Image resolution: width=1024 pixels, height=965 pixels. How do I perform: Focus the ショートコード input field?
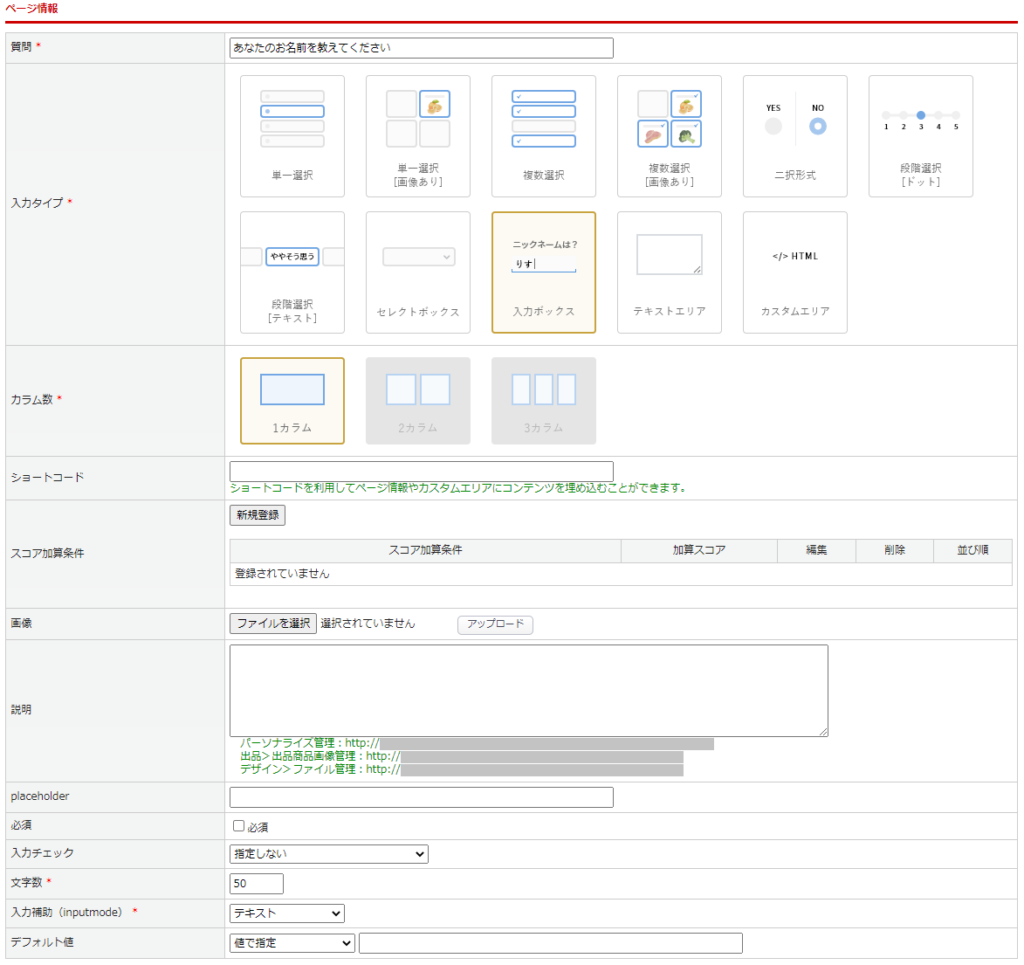pyautogui.click(x=421, y=471)
